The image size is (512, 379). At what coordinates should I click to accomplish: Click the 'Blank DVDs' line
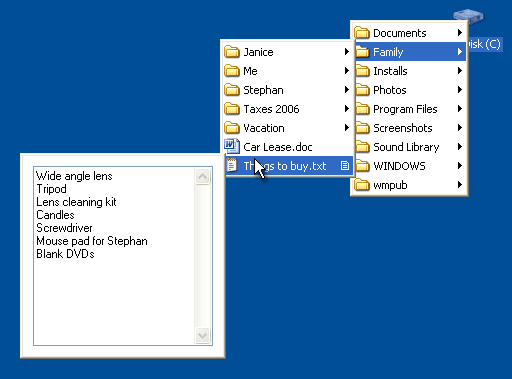pyautogui.click(x=65, y=254)
